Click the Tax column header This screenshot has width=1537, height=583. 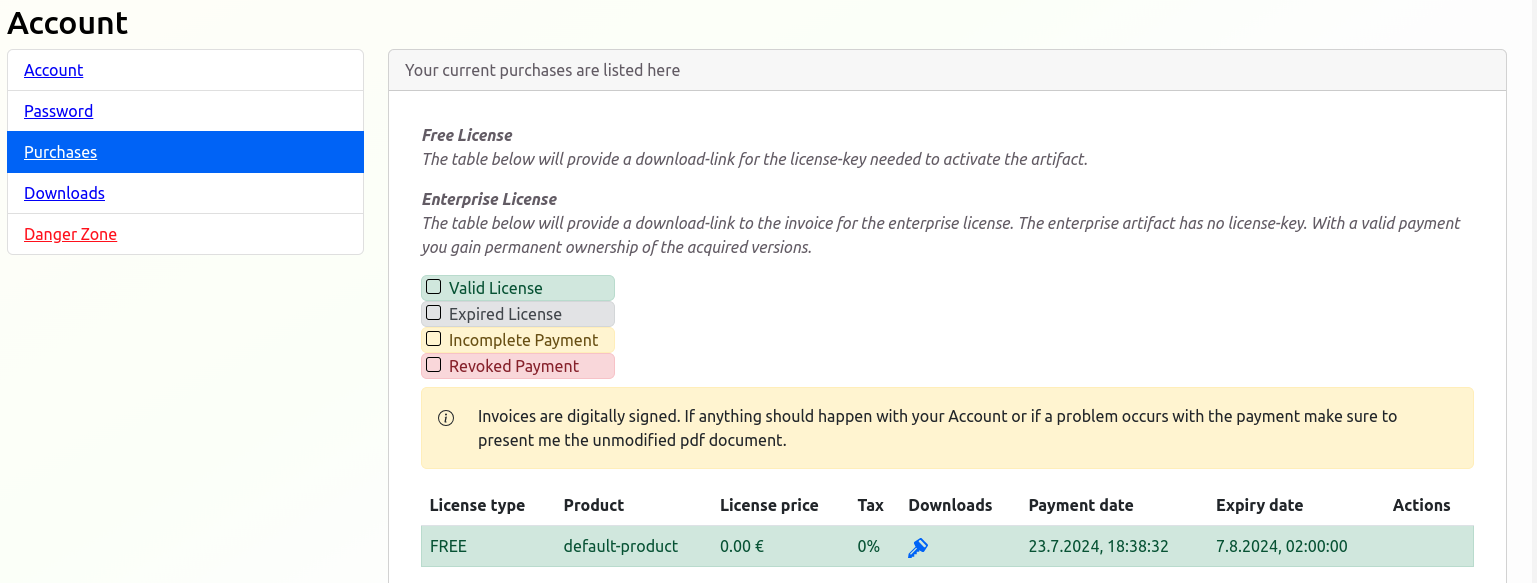pos(870,505)
